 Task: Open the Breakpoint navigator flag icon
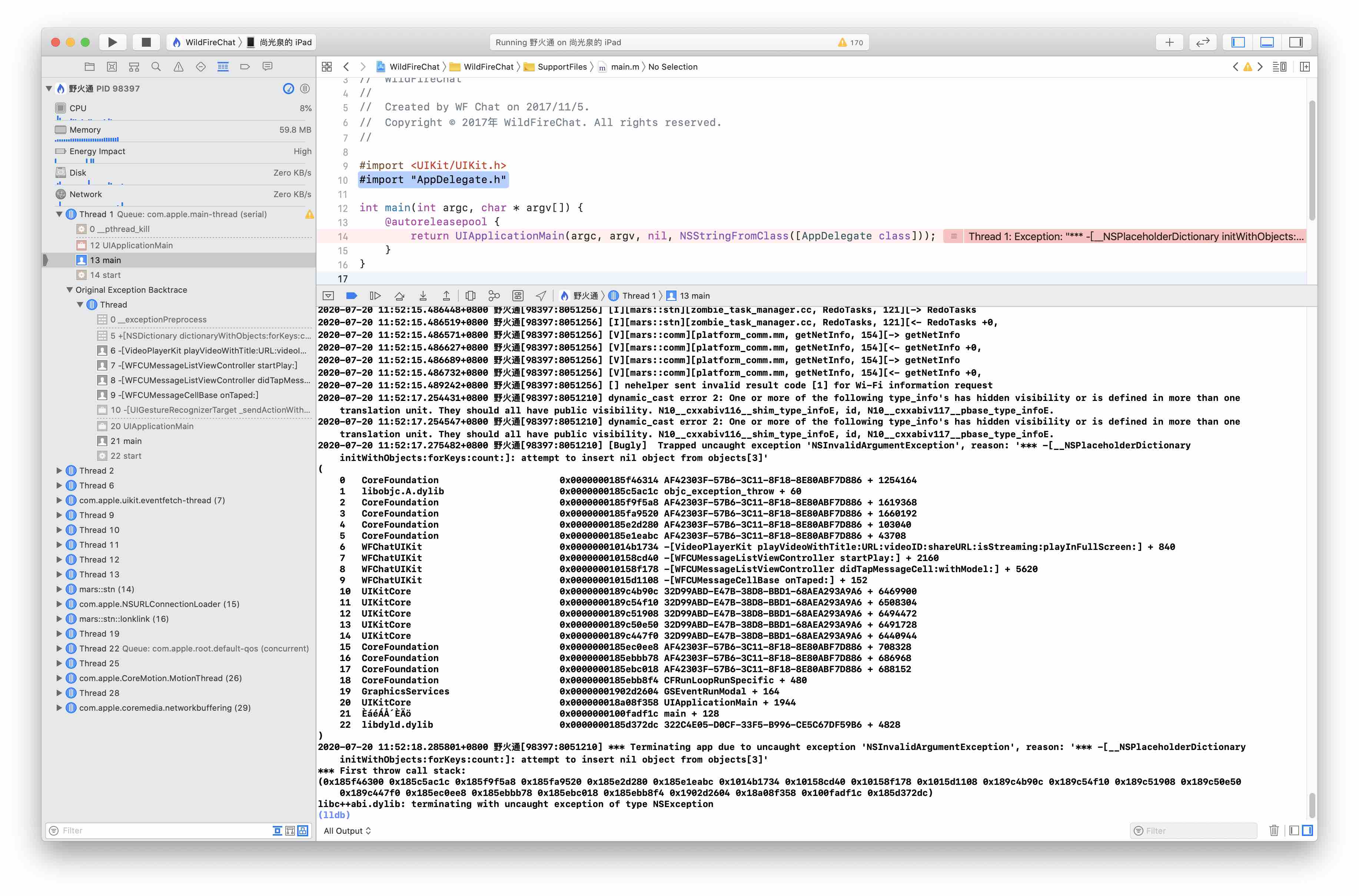pos(245,67)
